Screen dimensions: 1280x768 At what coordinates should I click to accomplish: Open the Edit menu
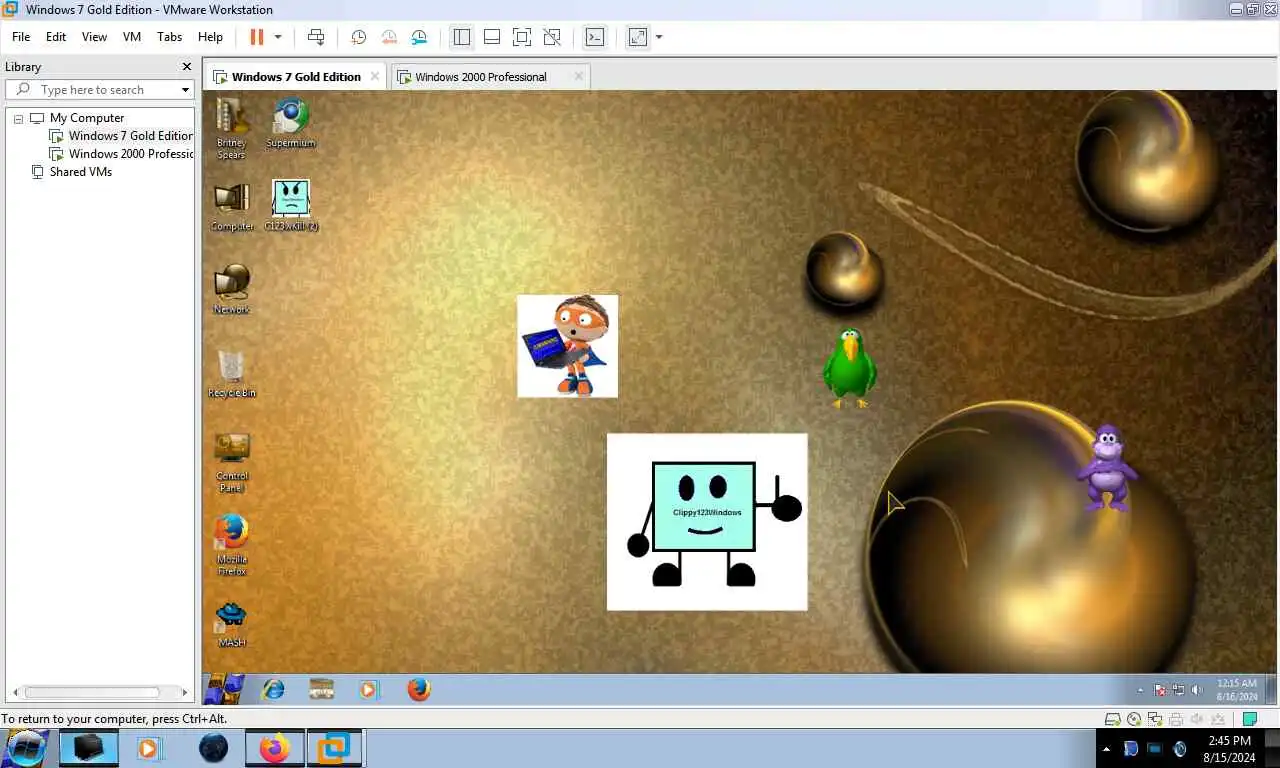coord(56,37)
